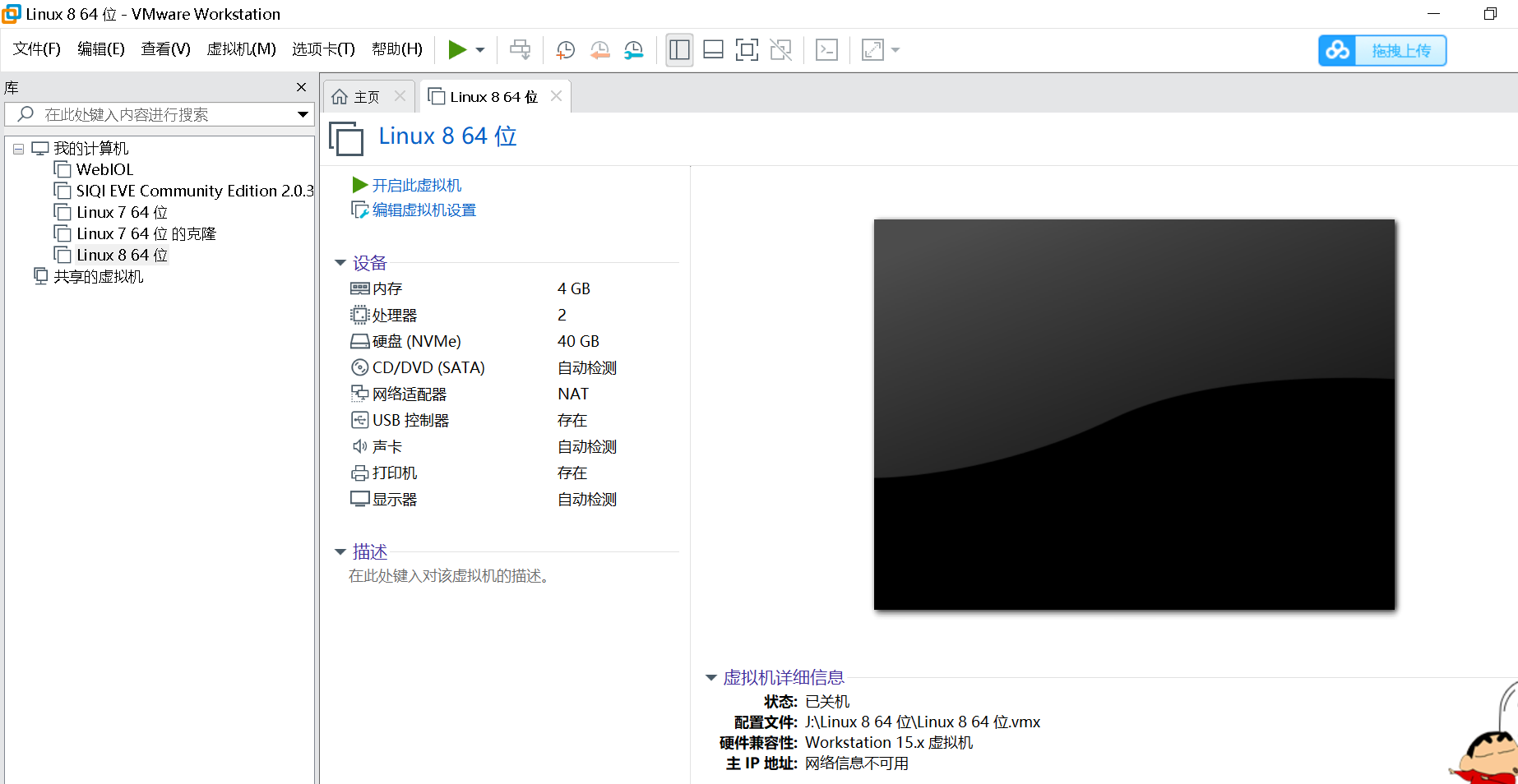The width and height of the screenshot is (1518, 784).
Task: Toggle the stretch guest display option
Action: pos(872,50)
